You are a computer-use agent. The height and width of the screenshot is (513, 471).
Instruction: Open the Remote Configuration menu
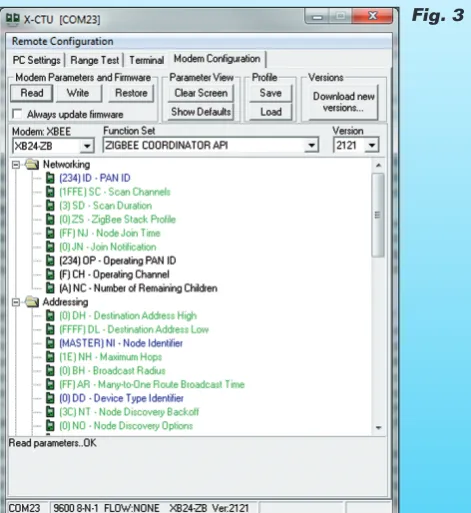click(x=63, y=41)
